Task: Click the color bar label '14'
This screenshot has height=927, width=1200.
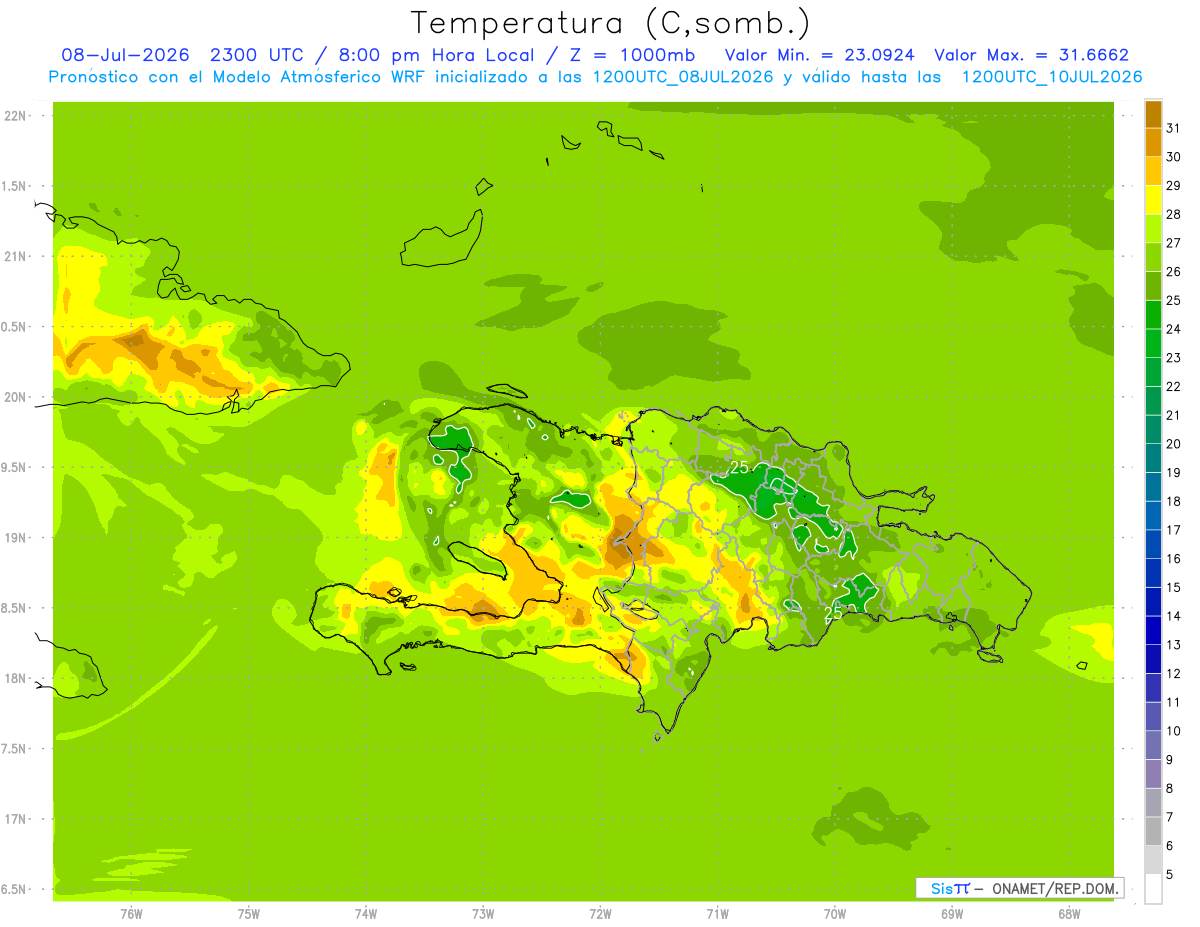Action: (1173, 616)
